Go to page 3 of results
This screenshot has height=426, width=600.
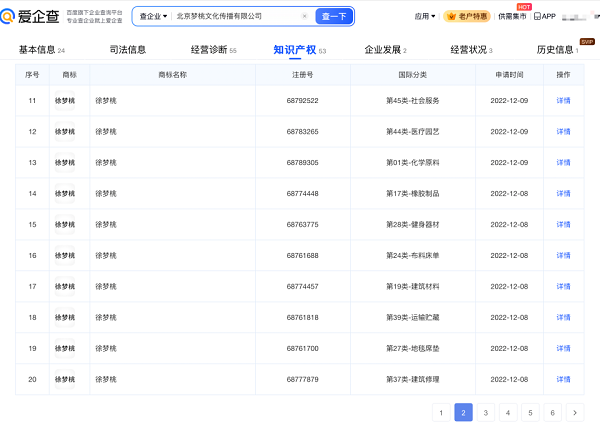point(485,412)
